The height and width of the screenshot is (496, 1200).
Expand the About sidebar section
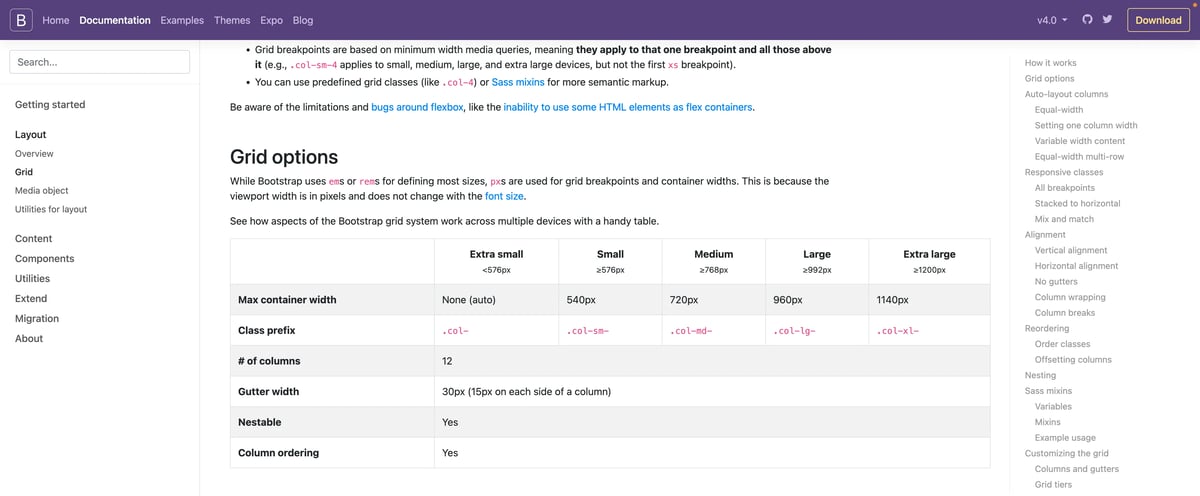pyautogui.click(x=29, y=338)
